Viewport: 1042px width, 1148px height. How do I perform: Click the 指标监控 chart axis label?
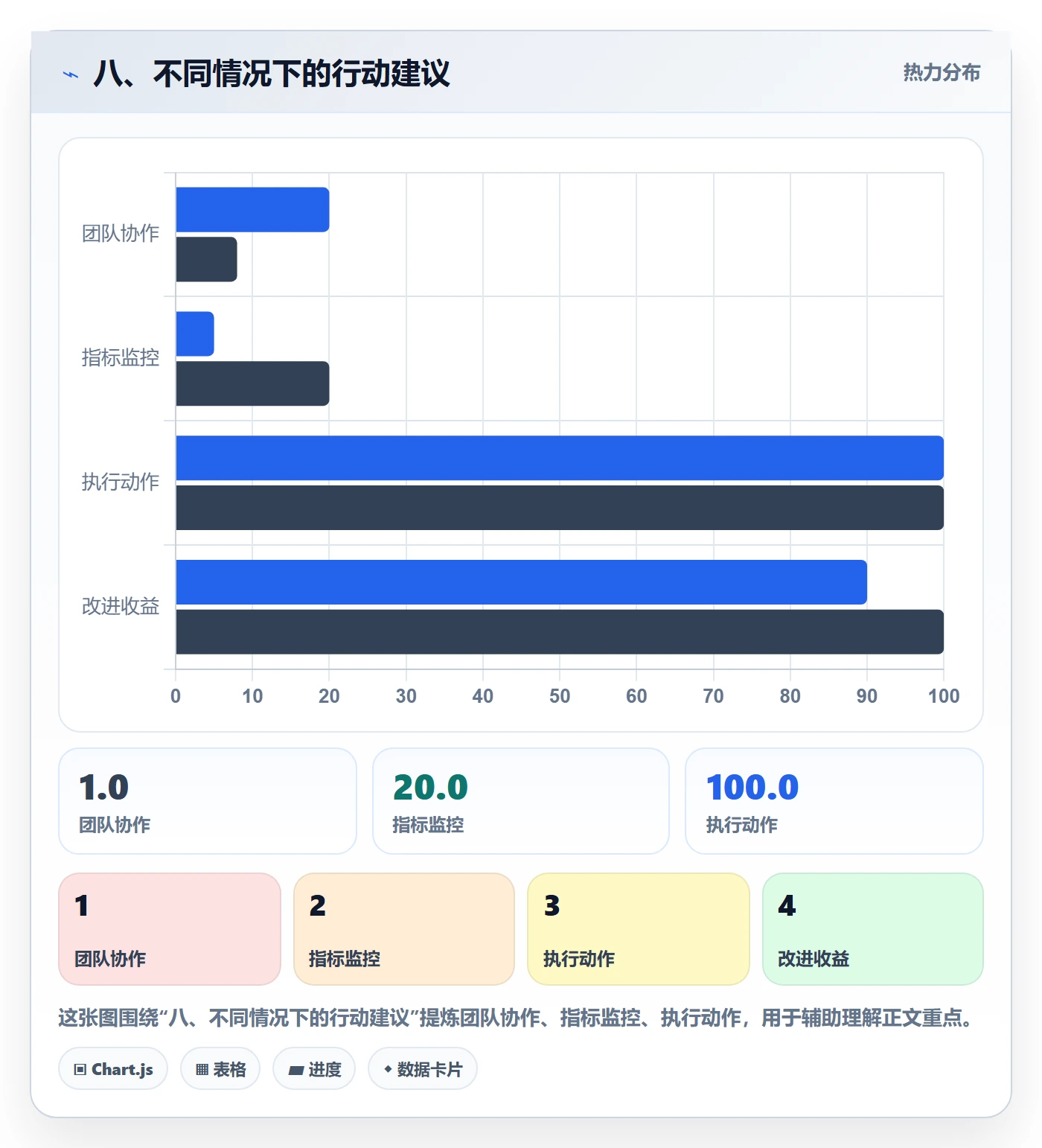tap(121, 358)
